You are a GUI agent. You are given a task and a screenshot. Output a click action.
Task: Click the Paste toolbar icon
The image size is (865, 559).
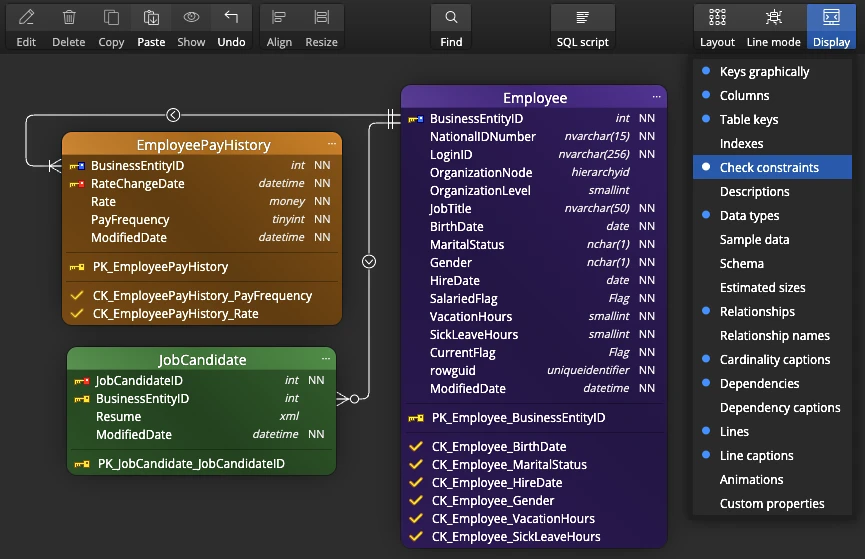(151, 18)
